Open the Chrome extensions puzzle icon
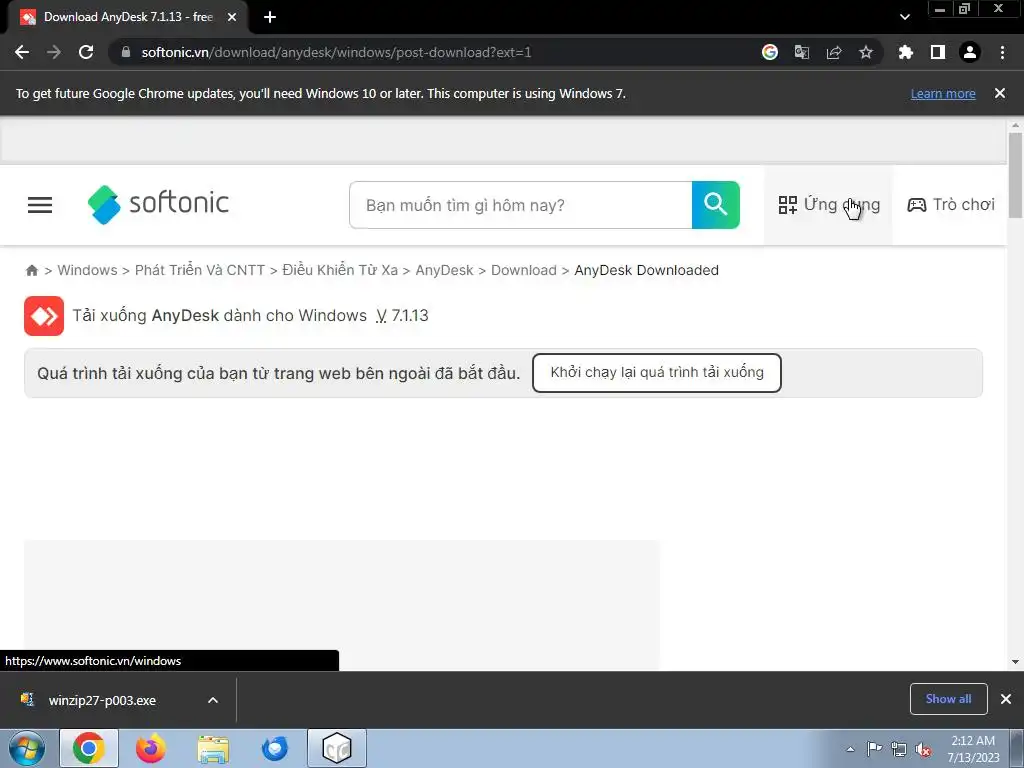 tap(906, 52)
